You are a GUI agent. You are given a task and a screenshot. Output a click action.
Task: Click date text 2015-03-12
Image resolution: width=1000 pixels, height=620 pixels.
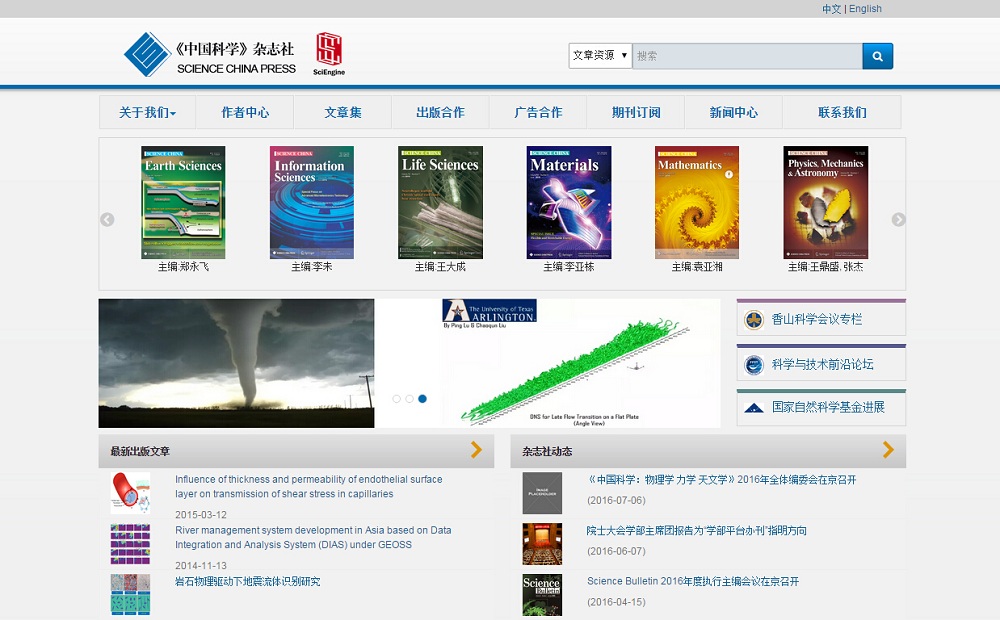pyautogui.click(x=201, y=515)
